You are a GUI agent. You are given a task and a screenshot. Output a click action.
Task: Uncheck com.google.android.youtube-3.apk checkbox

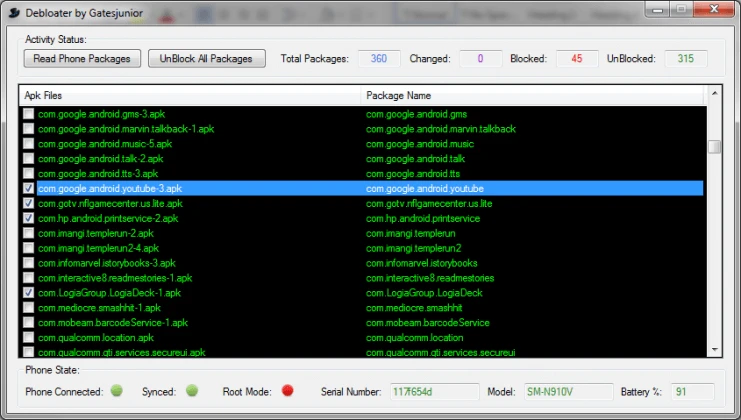(28, 188)
